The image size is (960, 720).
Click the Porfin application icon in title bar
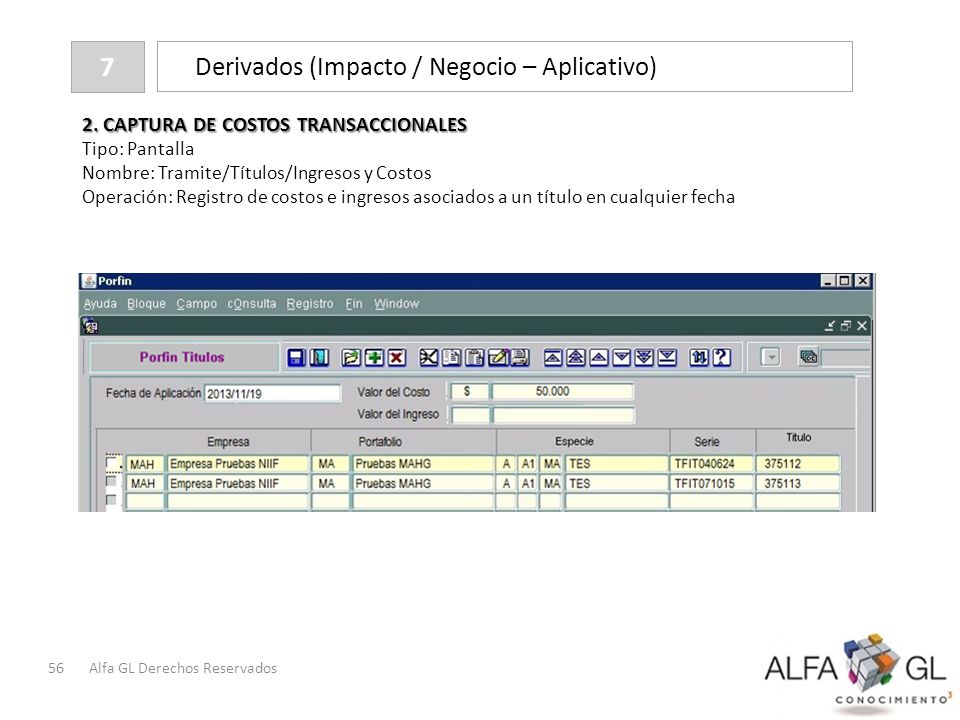click(89, 281)
